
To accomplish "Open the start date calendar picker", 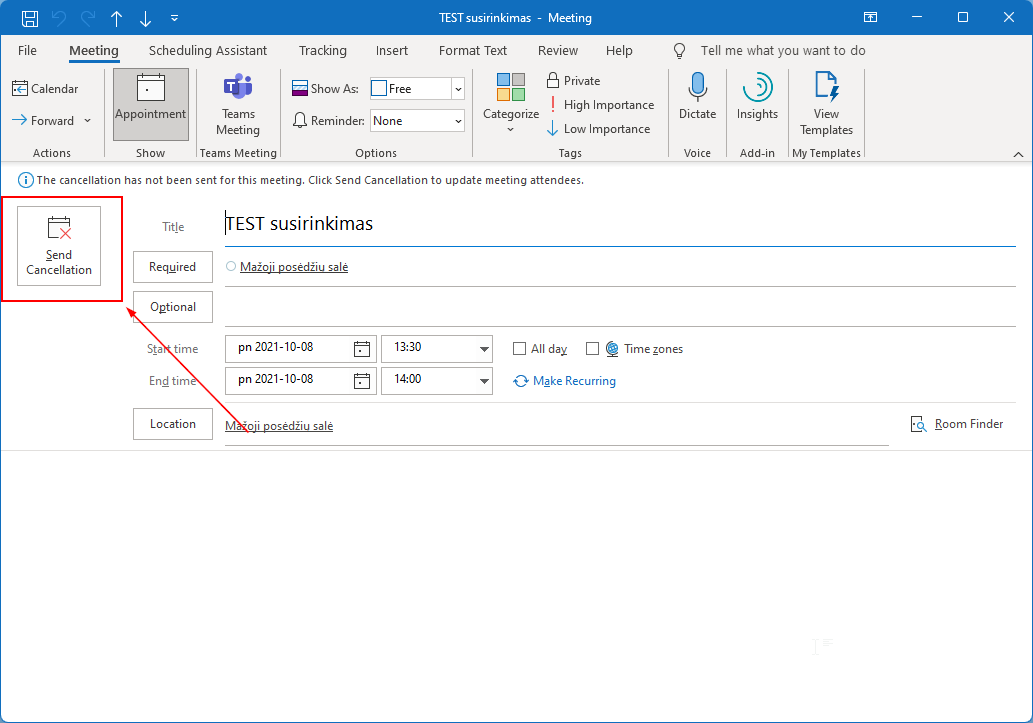I will tap(362, 349).
